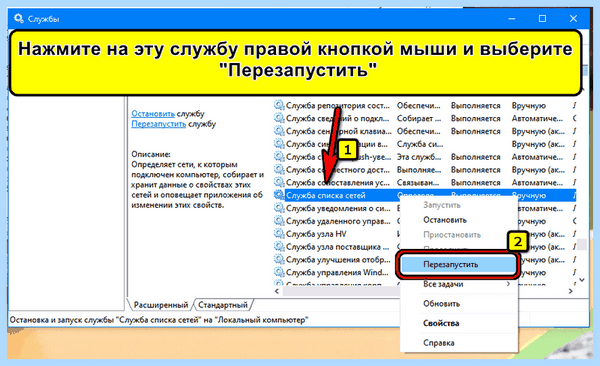This screenshot has height=366, width=600.
Task: Minimize the Службы window
Action: tap(512, 18)
